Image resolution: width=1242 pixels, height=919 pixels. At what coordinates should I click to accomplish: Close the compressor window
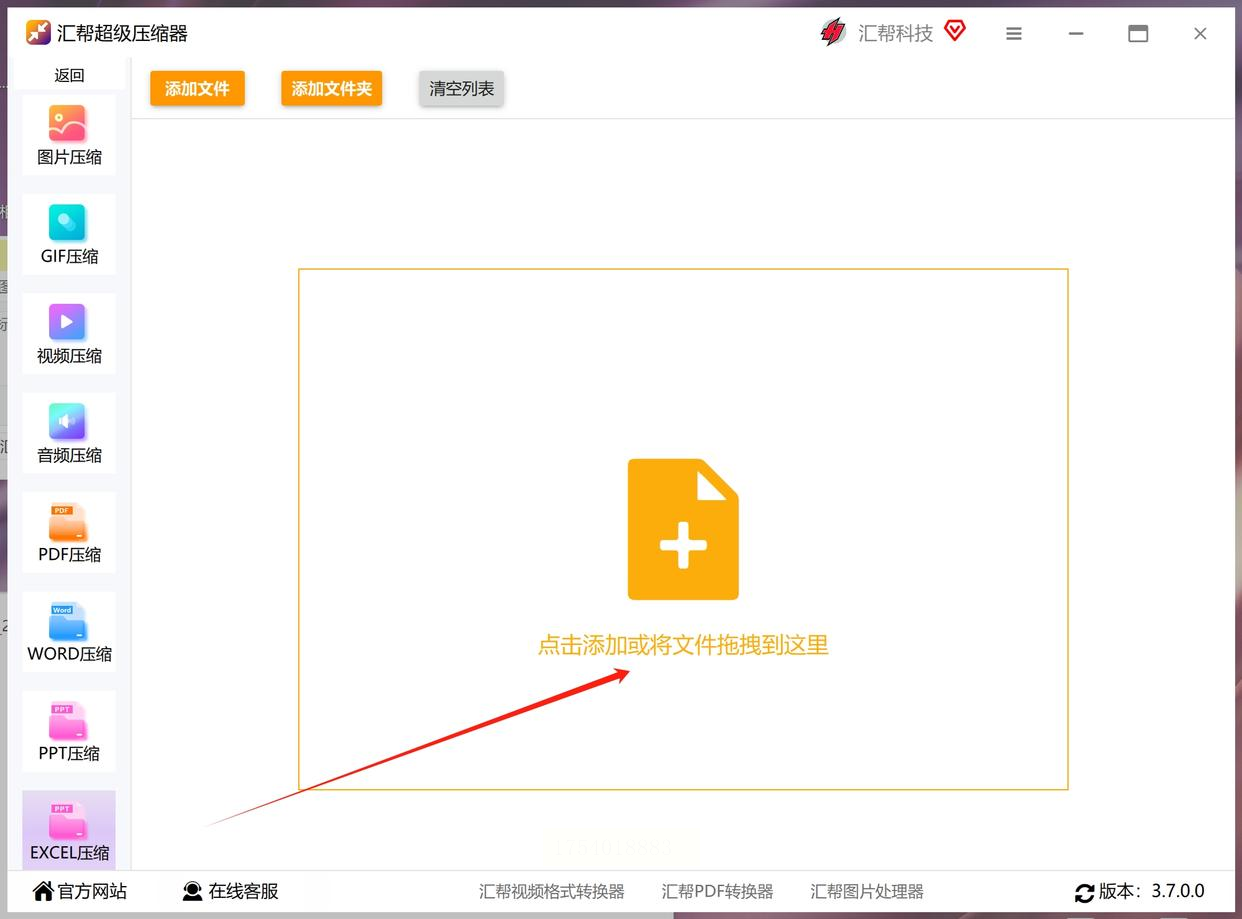point(1200,34)
